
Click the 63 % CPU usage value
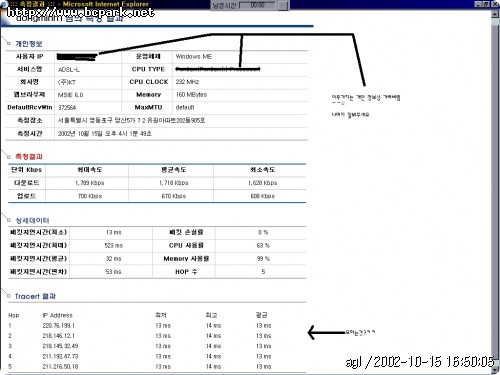[x=263, y=246]
